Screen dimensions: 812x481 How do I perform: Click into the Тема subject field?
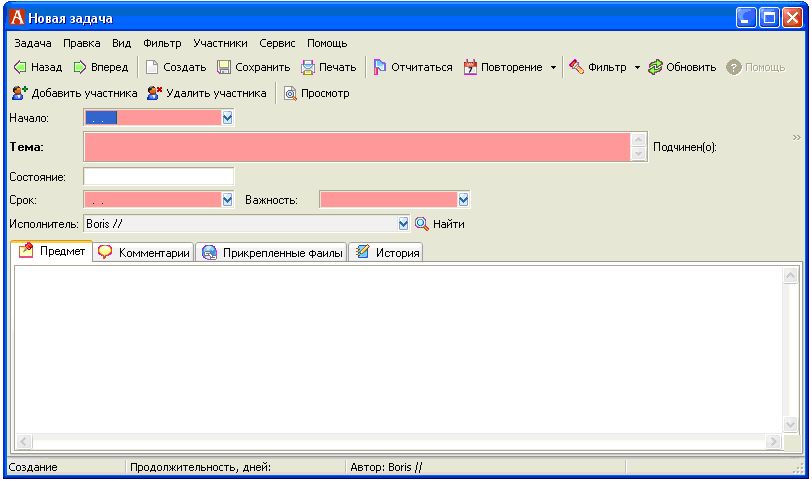pos(358,147)
